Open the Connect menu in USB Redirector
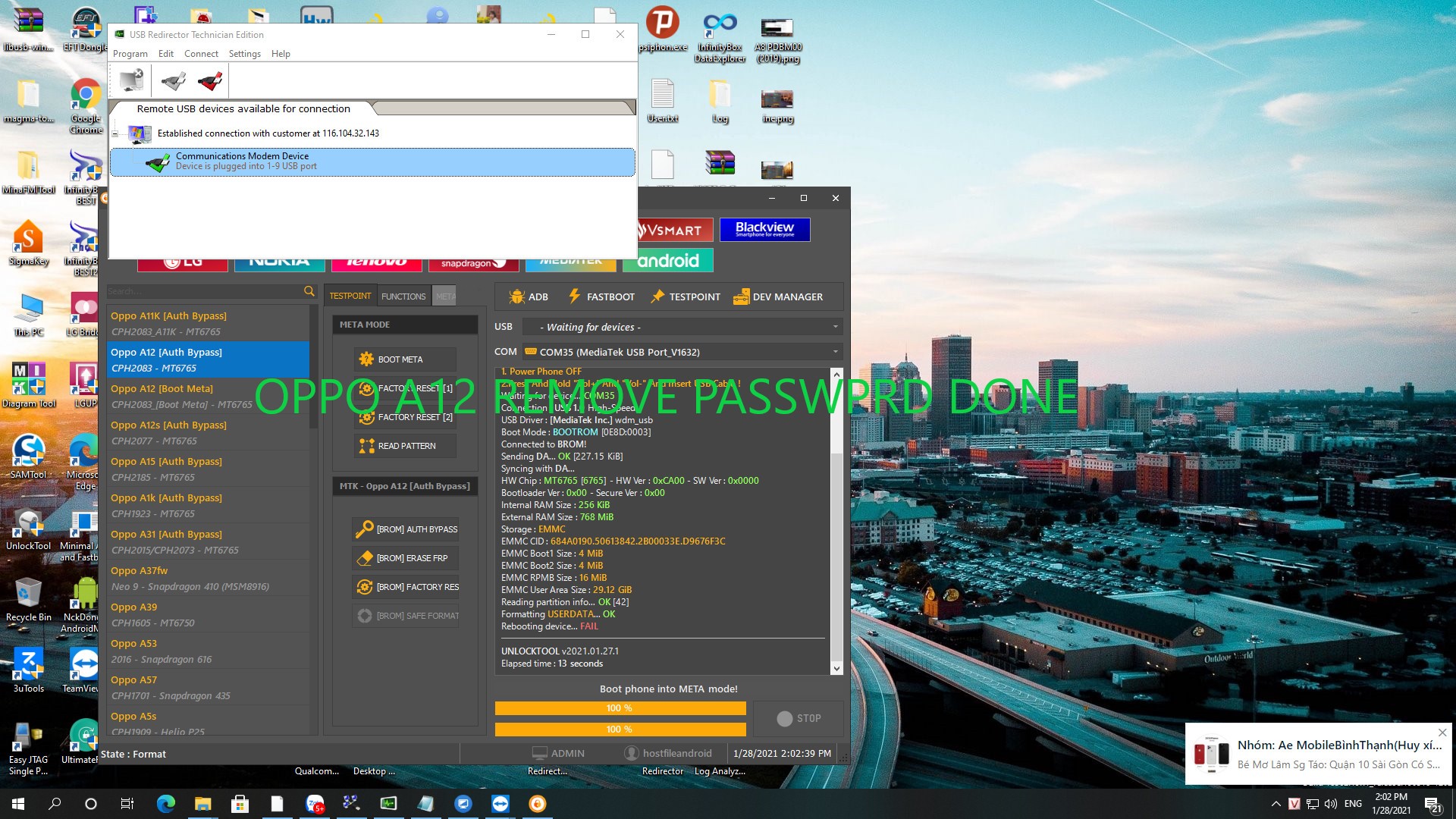This screenshot has width=1456, height=819. tap(200, 53)
